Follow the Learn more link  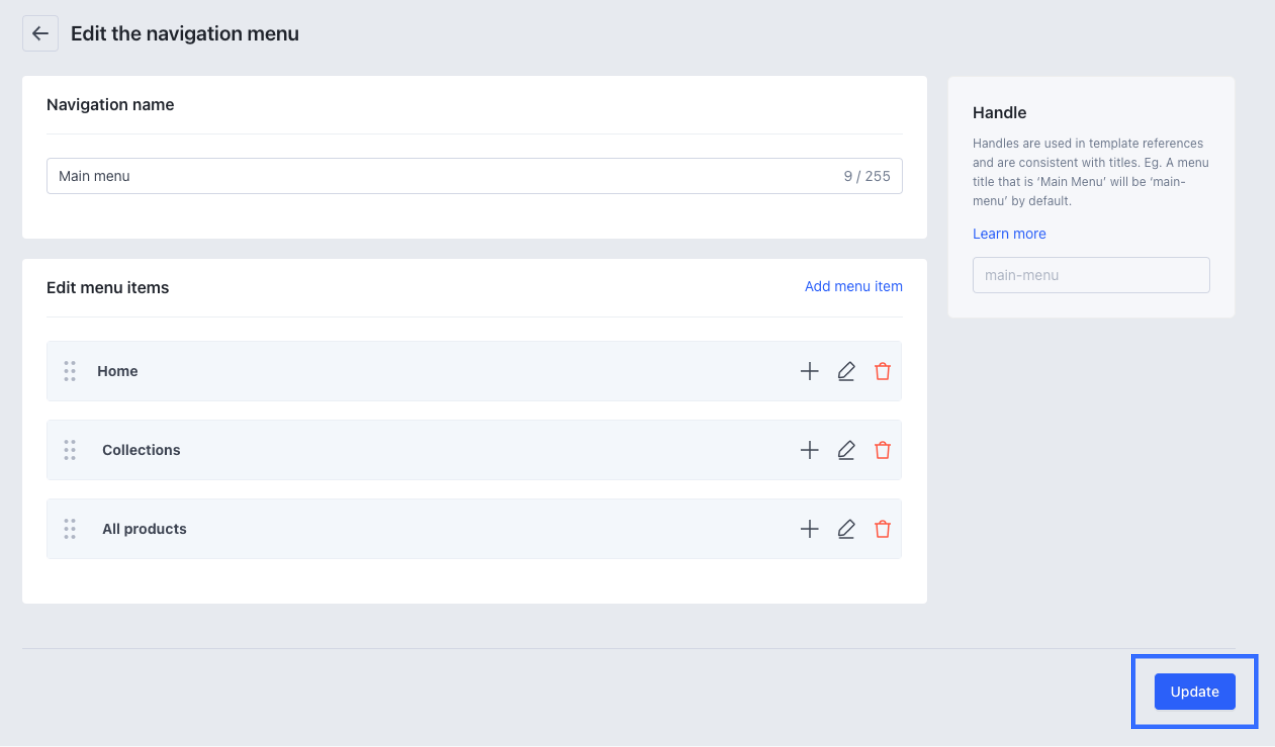click(1009, 234)
